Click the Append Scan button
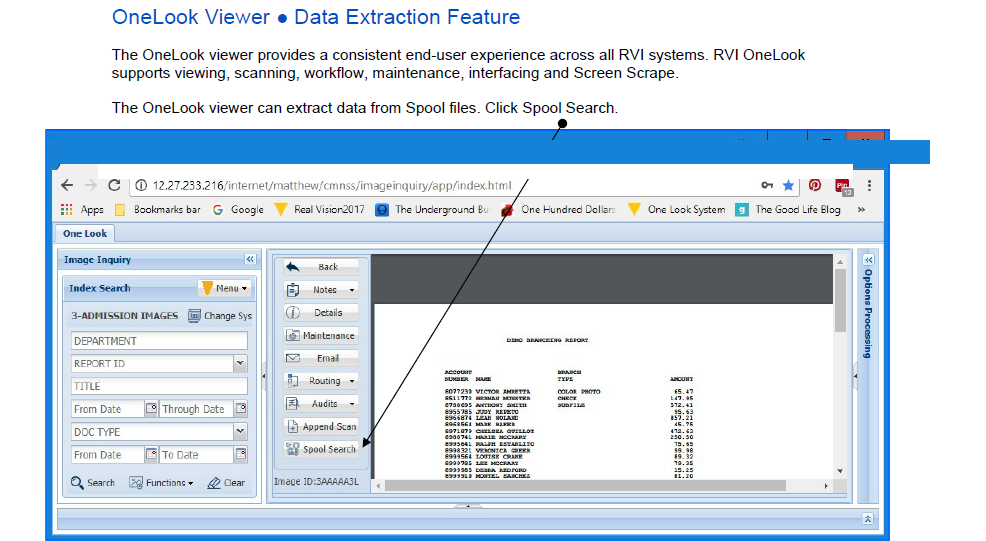The height and width of the screenshot is (541, 986). click(x=321, y=427)
